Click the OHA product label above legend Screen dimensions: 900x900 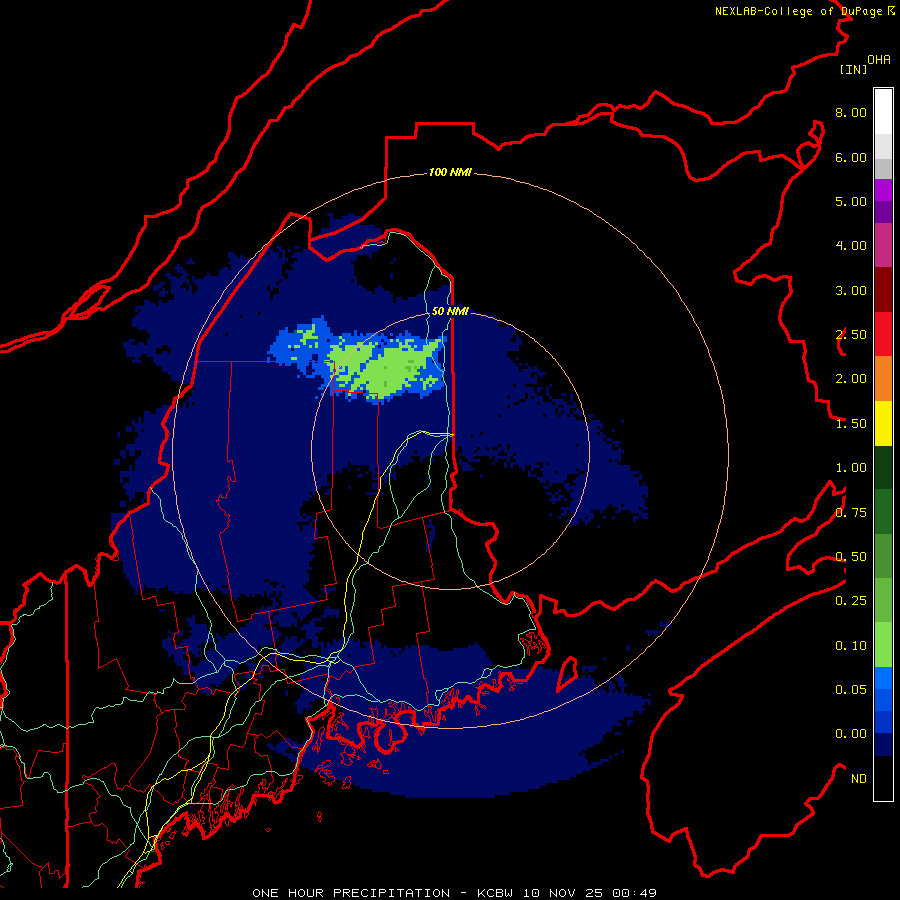point(879,60)
